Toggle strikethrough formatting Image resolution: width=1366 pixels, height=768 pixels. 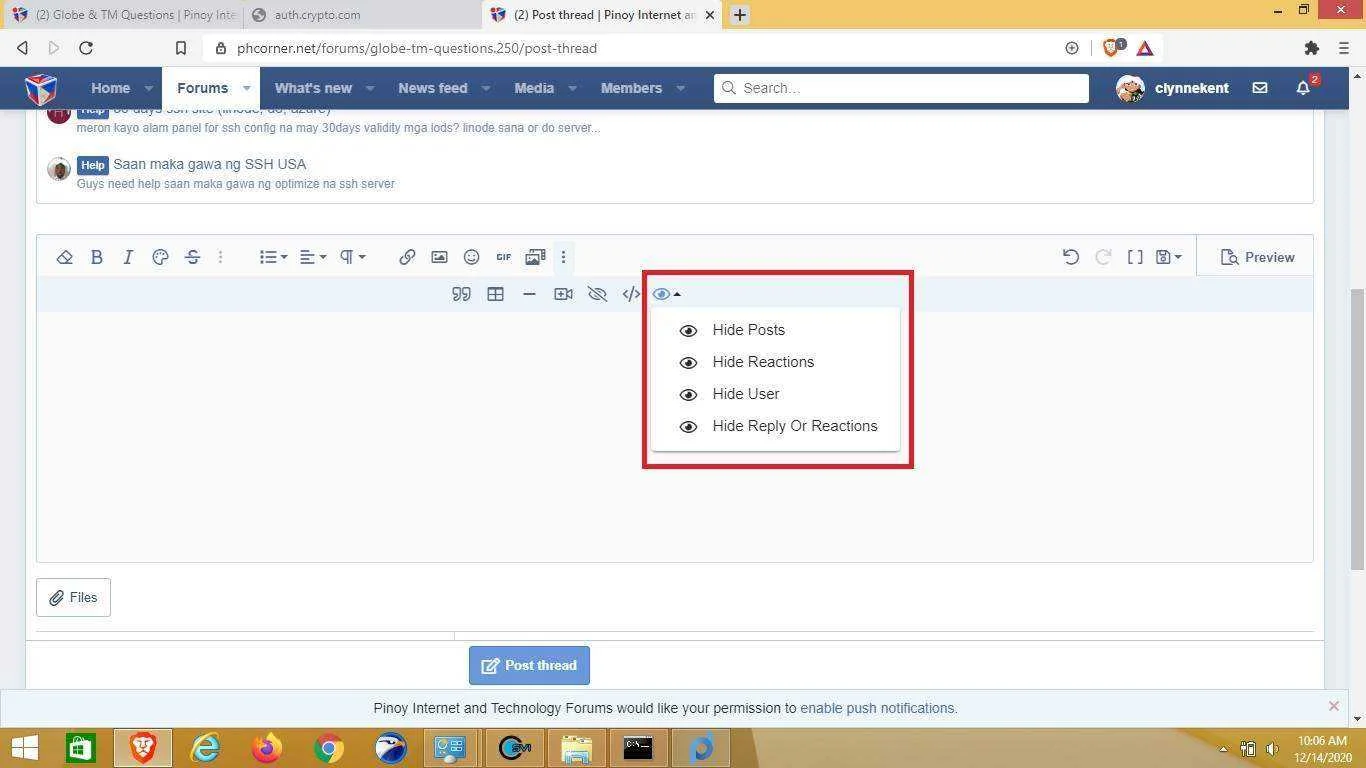click(192, 257)
